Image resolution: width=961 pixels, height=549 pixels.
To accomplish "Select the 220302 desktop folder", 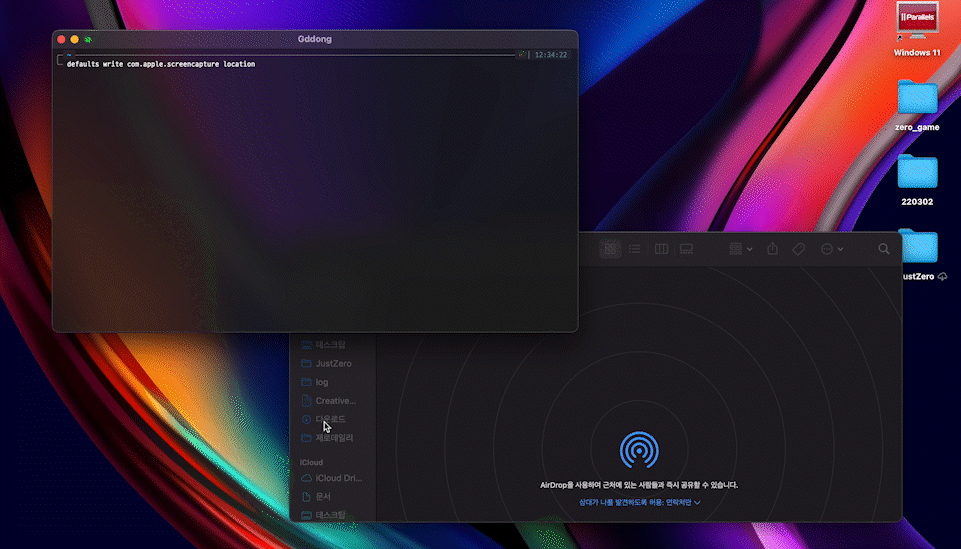I will click(x=917, y=180).
